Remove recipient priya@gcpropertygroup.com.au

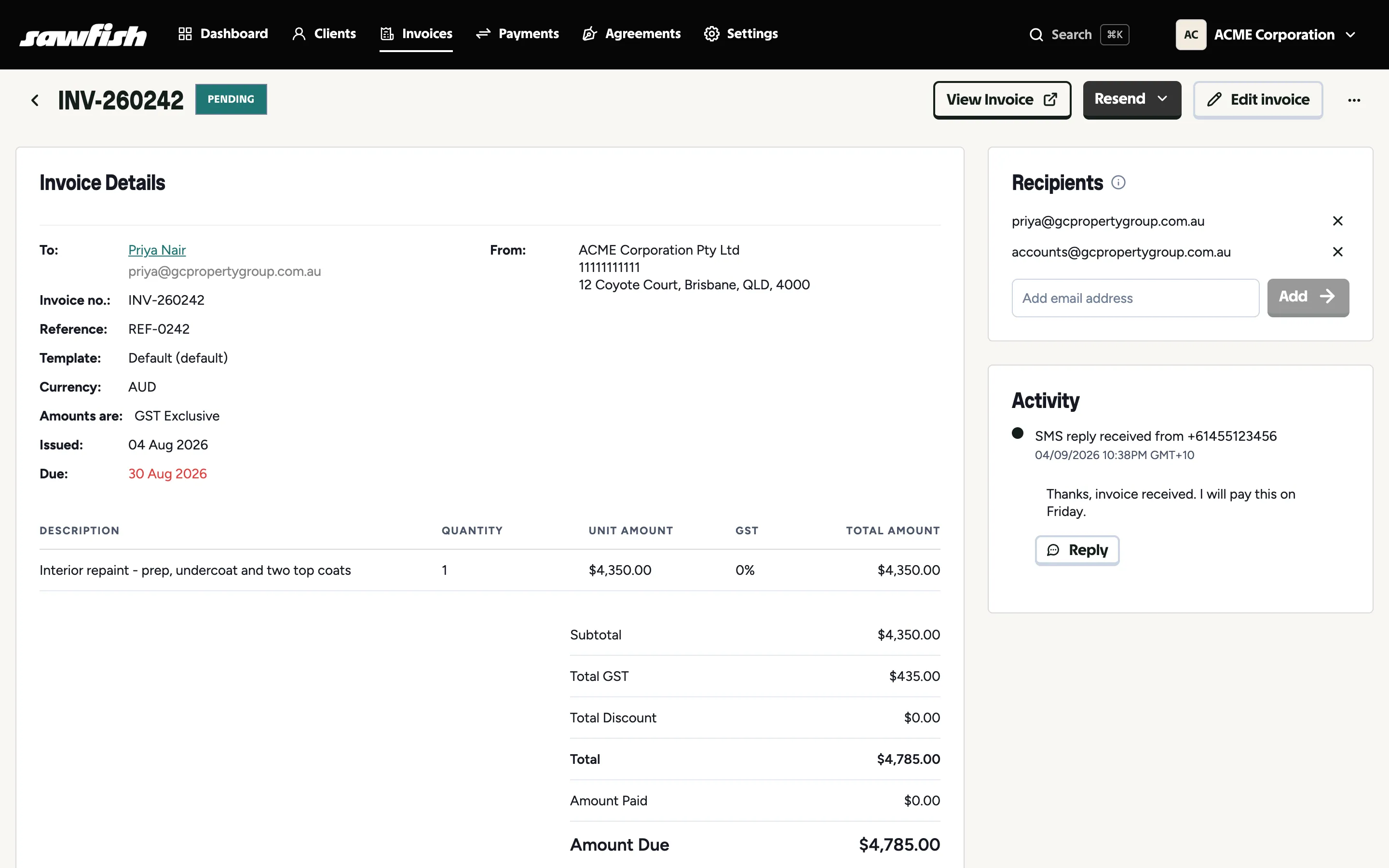tap(1337, 221)
